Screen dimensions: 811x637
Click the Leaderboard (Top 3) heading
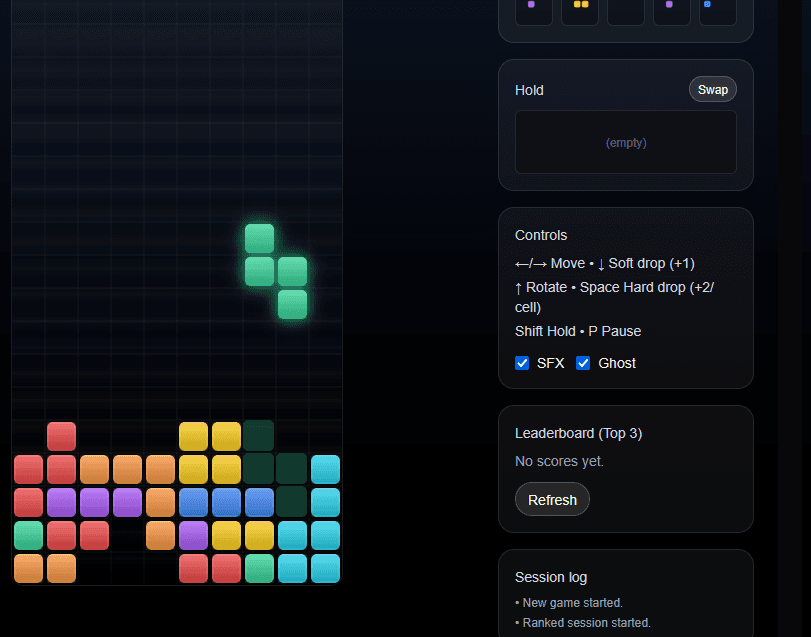578,433
